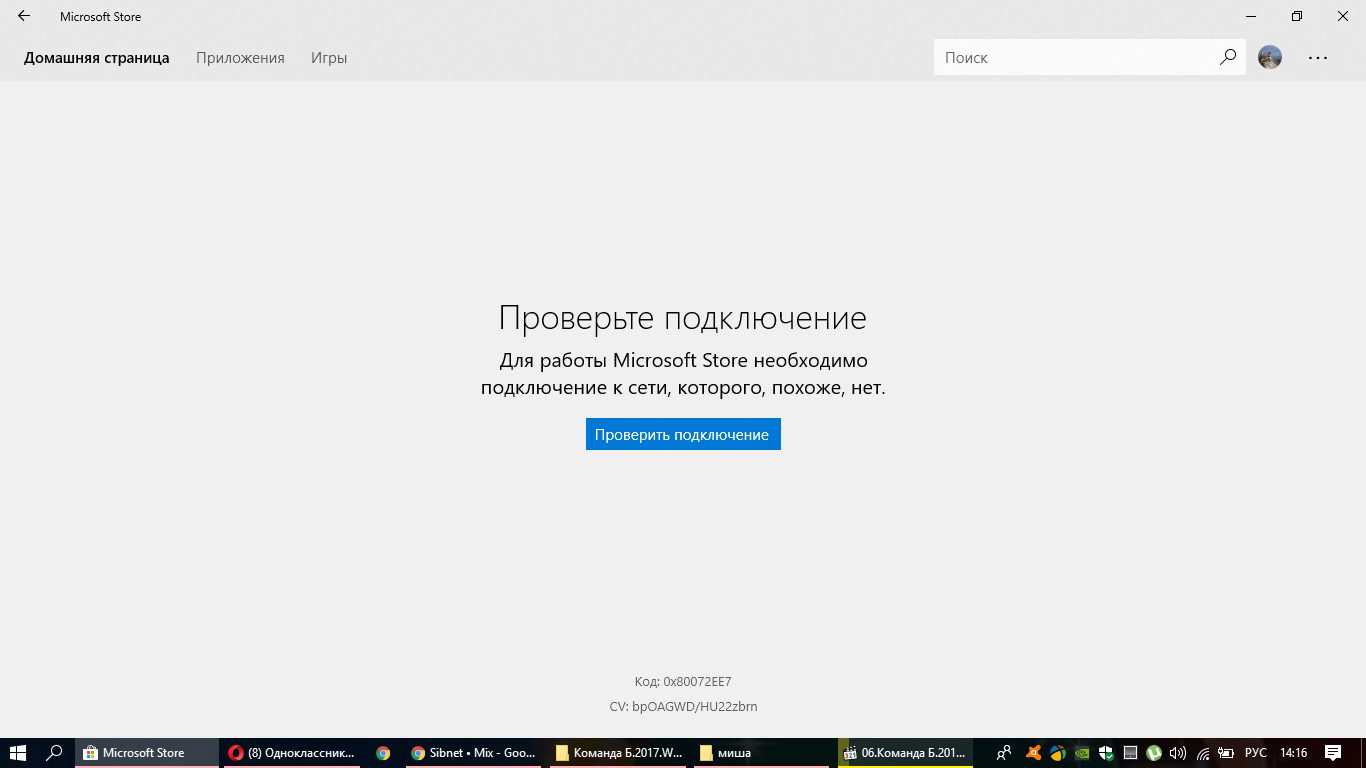Click error code text 0x80072EE7
1366x768 pixels.
click(697, 681)
